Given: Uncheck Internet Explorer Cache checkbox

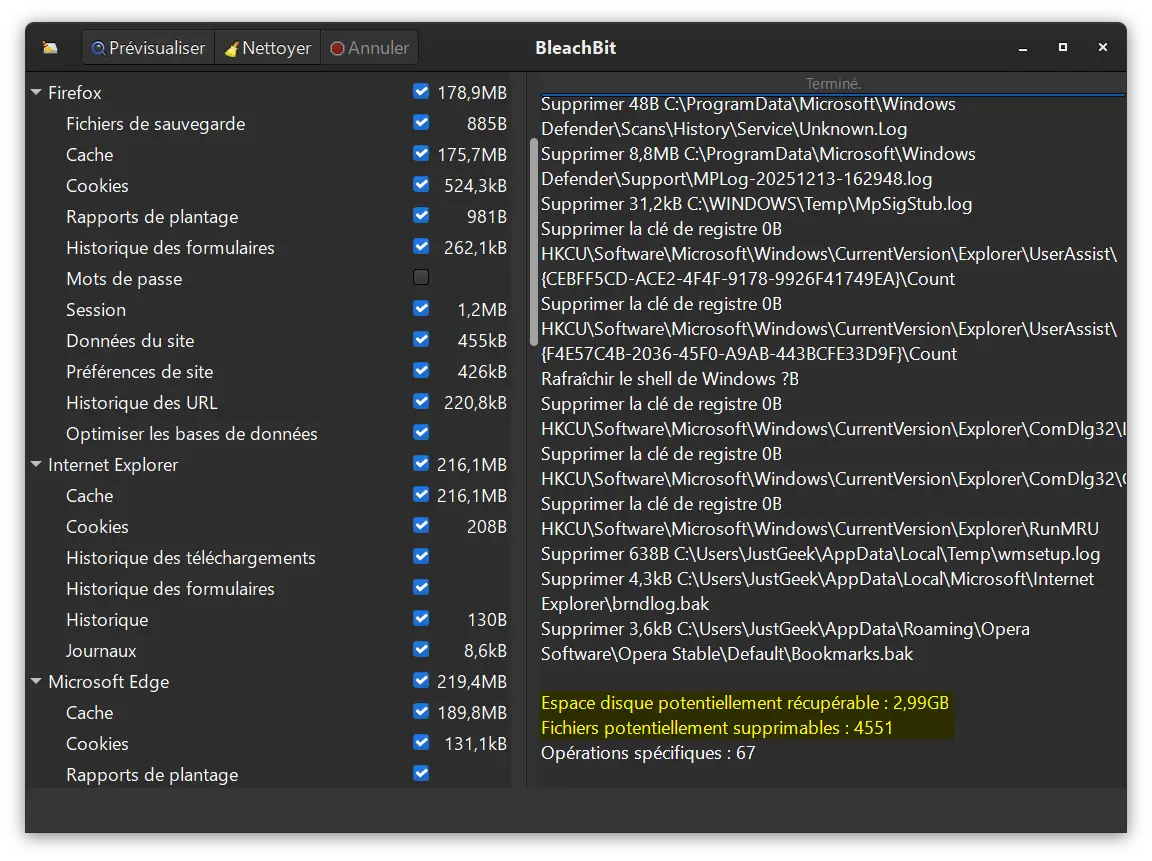Looking at the screenshot, I should tap(421, 494).
